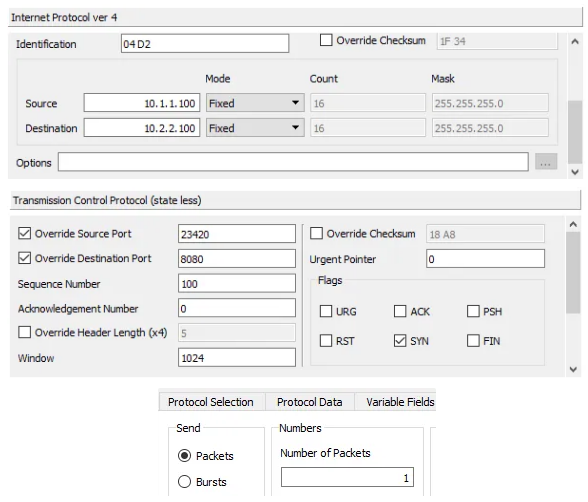Edit the source port value 23420

[237, 234]
